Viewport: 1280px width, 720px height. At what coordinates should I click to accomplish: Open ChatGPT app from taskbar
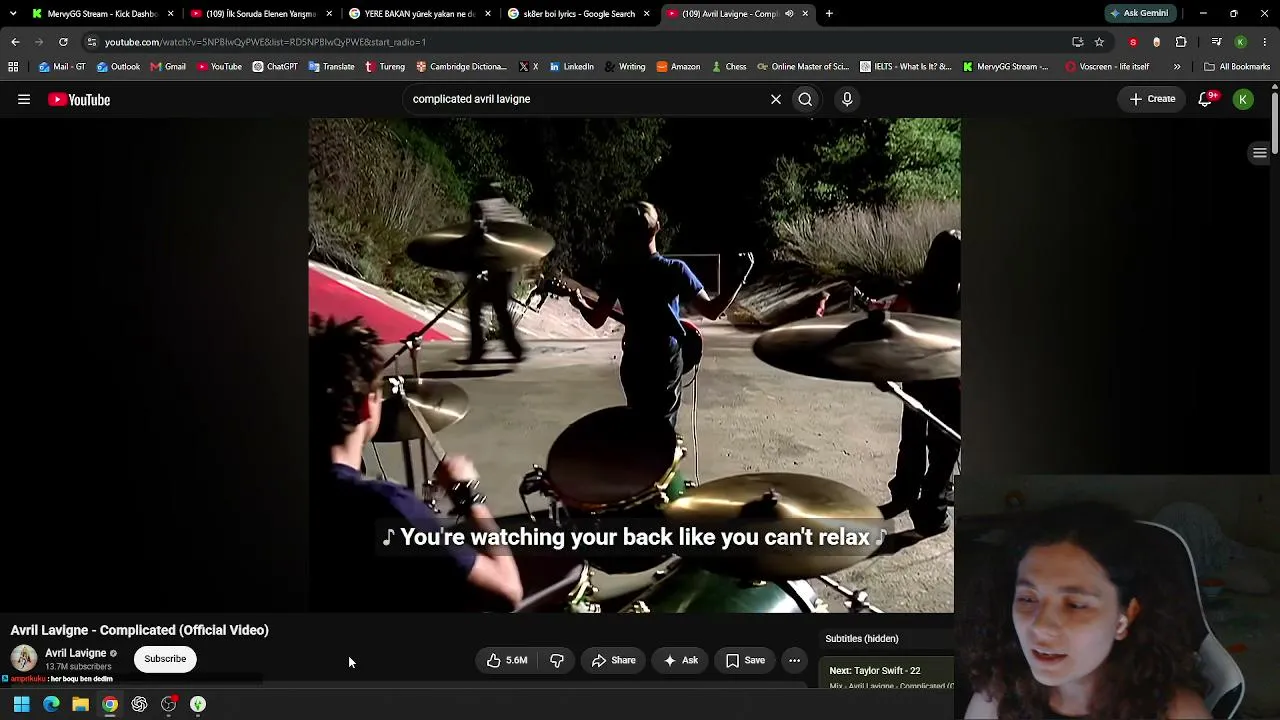139,704
